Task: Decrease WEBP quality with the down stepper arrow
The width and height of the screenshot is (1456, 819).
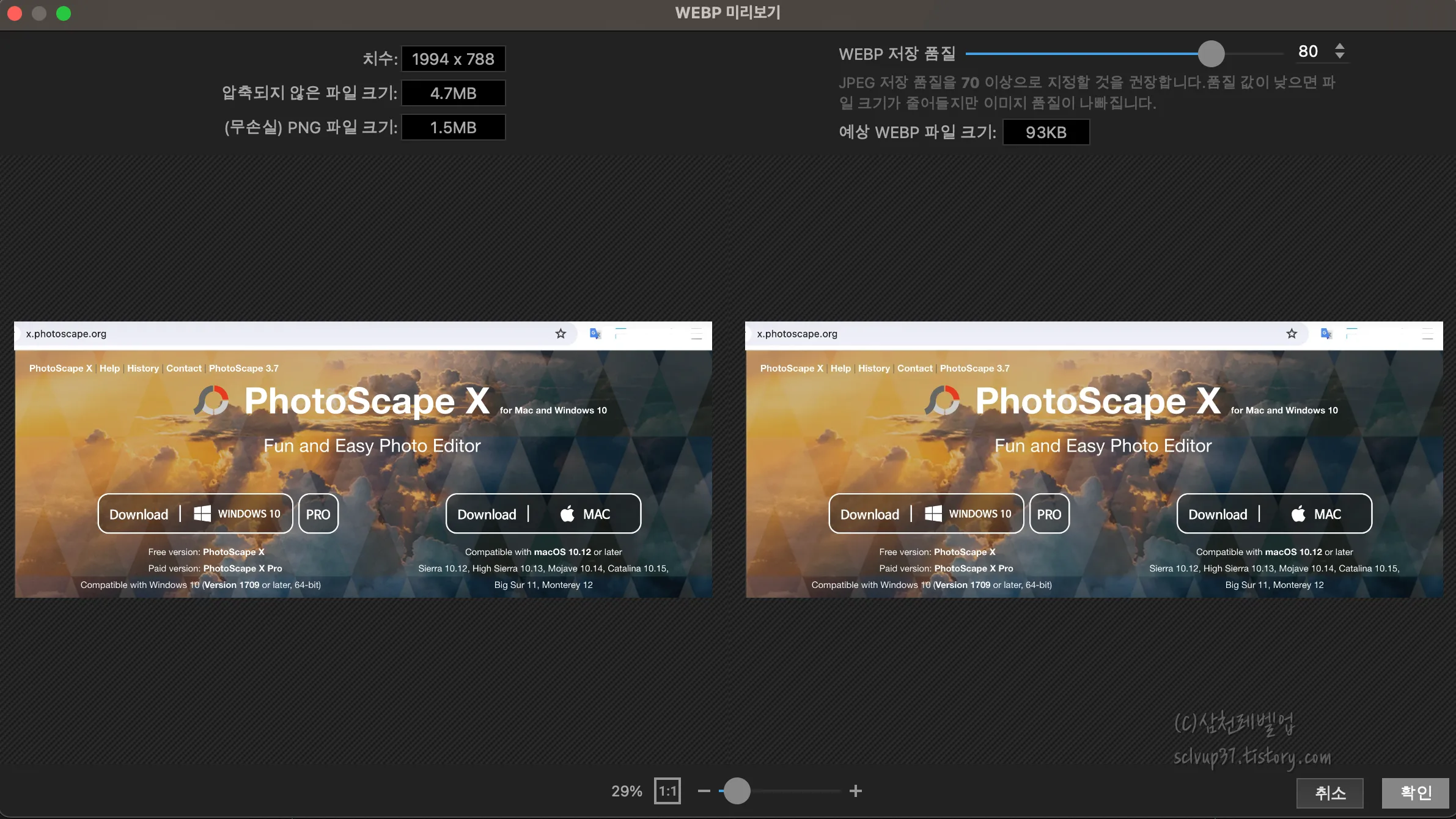Action: click(x=1339, y=56)
